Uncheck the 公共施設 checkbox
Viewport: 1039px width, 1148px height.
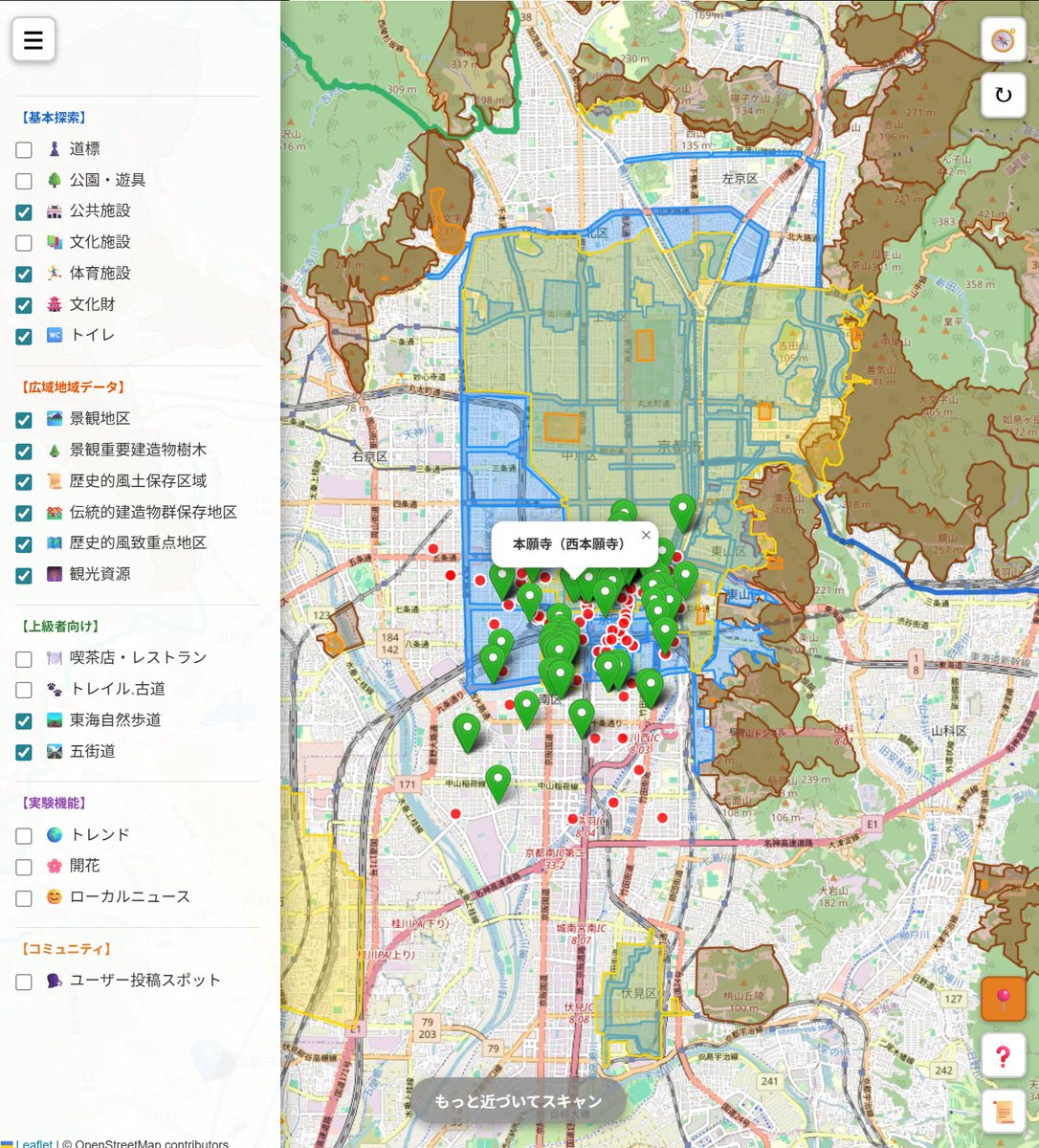24,211
